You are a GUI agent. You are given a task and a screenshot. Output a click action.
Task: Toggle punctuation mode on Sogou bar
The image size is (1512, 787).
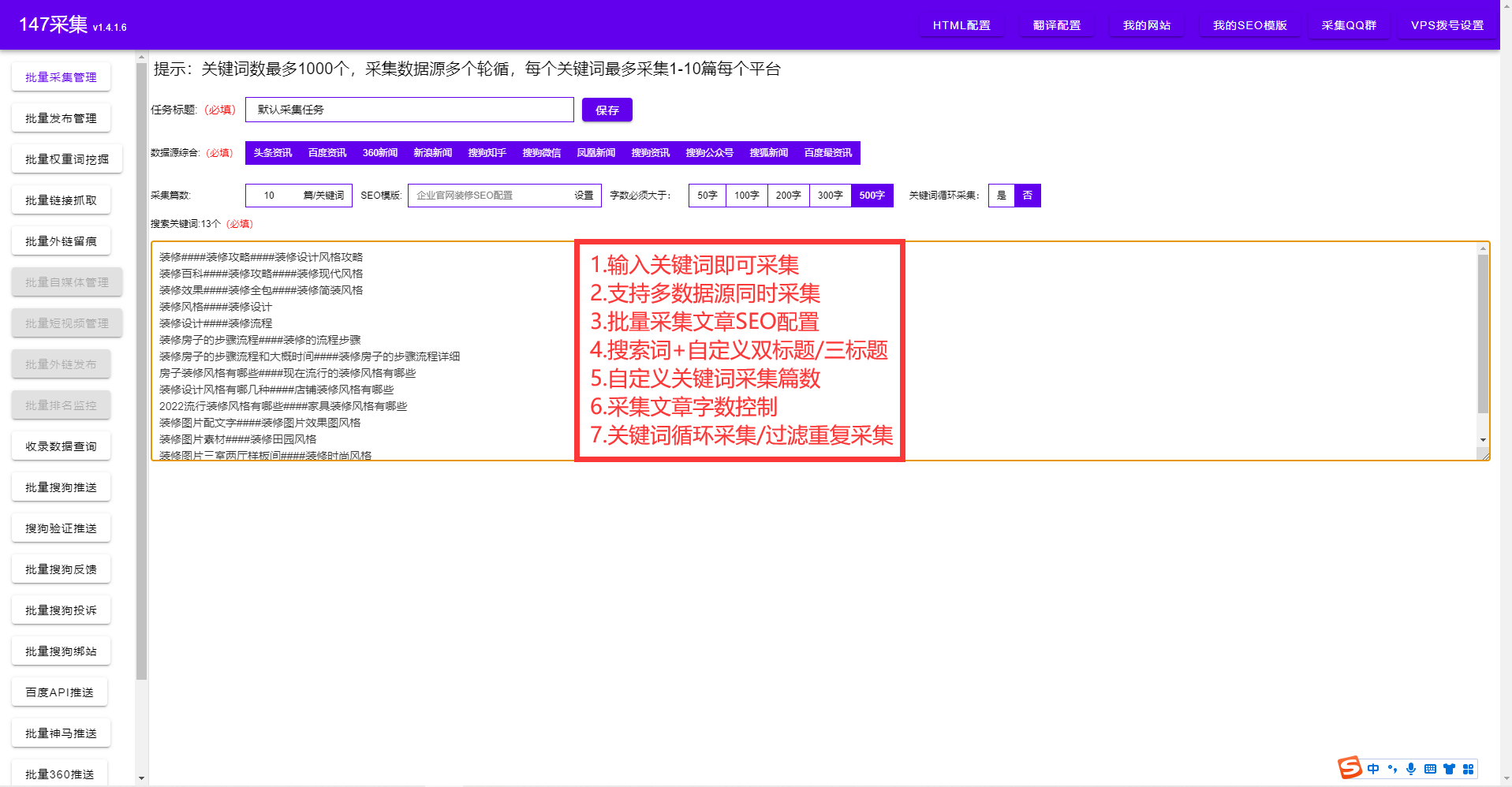click(1392, 769)
